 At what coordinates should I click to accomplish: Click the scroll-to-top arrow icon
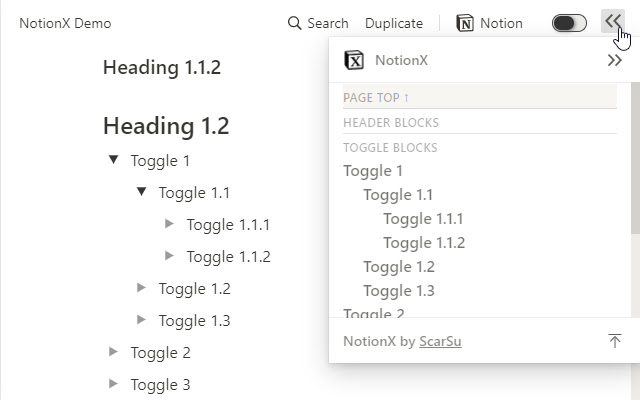[x=615, y=341]
